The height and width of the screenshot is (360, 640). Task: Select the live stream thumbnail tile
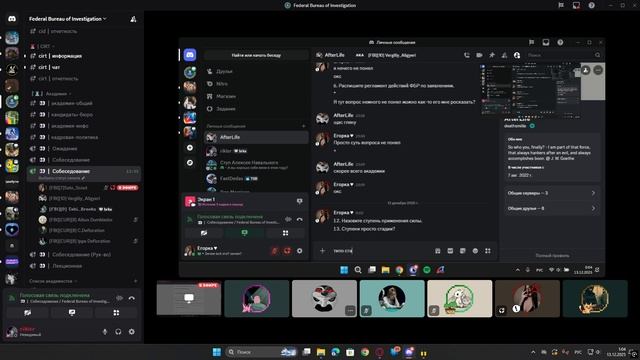[189, 298]
